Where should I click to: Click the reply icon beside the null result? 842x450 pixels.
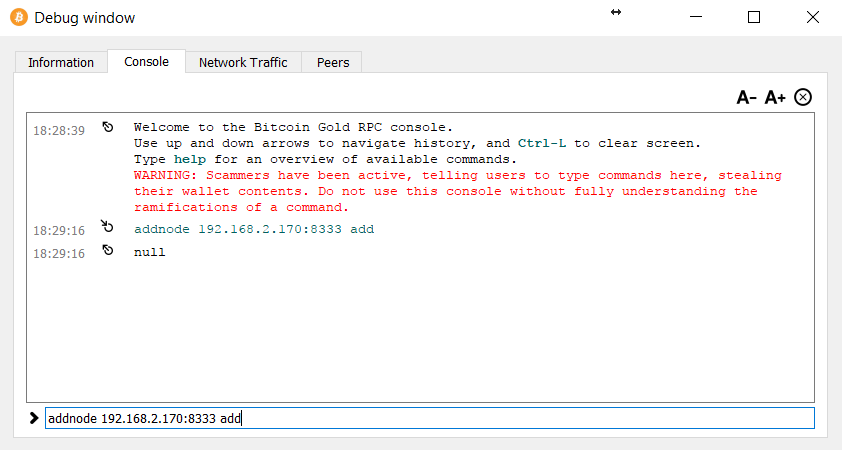[x=108, y=250]
